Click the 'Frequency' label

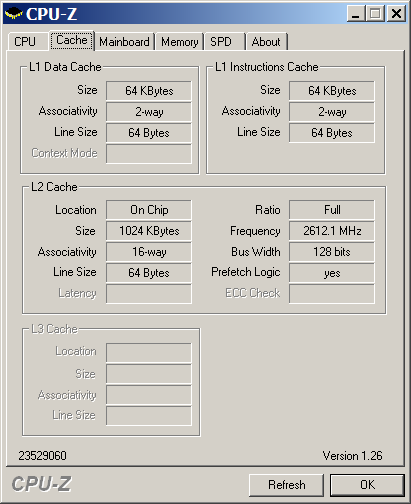tap(255, 231)
